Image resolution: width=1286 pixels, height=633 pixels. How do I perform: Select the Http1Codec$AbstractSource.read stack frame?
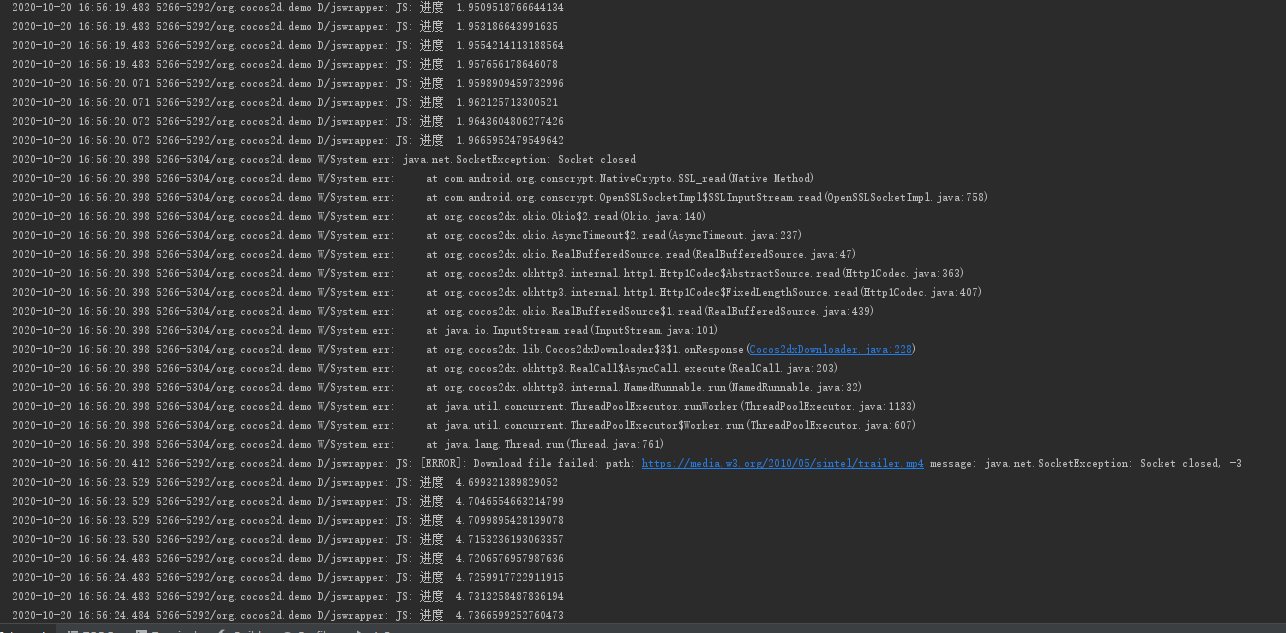tap(695, 274)
